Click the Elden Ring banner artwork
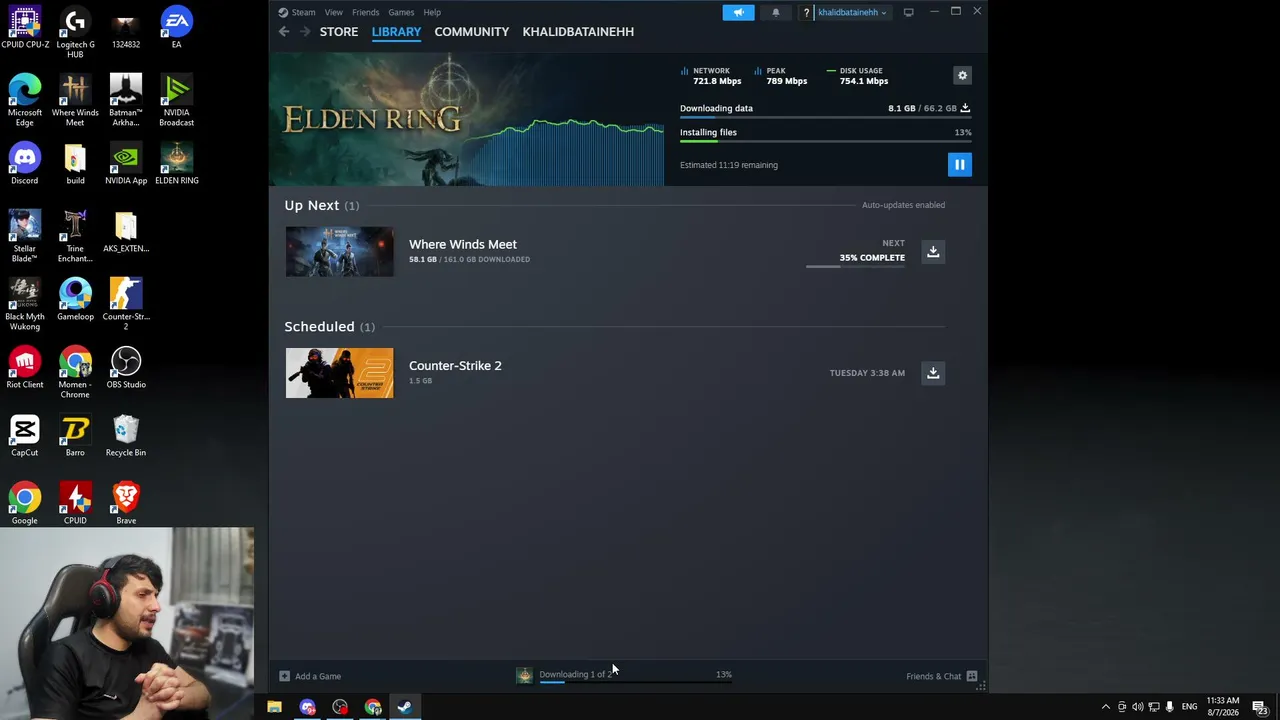The width and height of the screenshot is (1280, 720). point(466,119)
